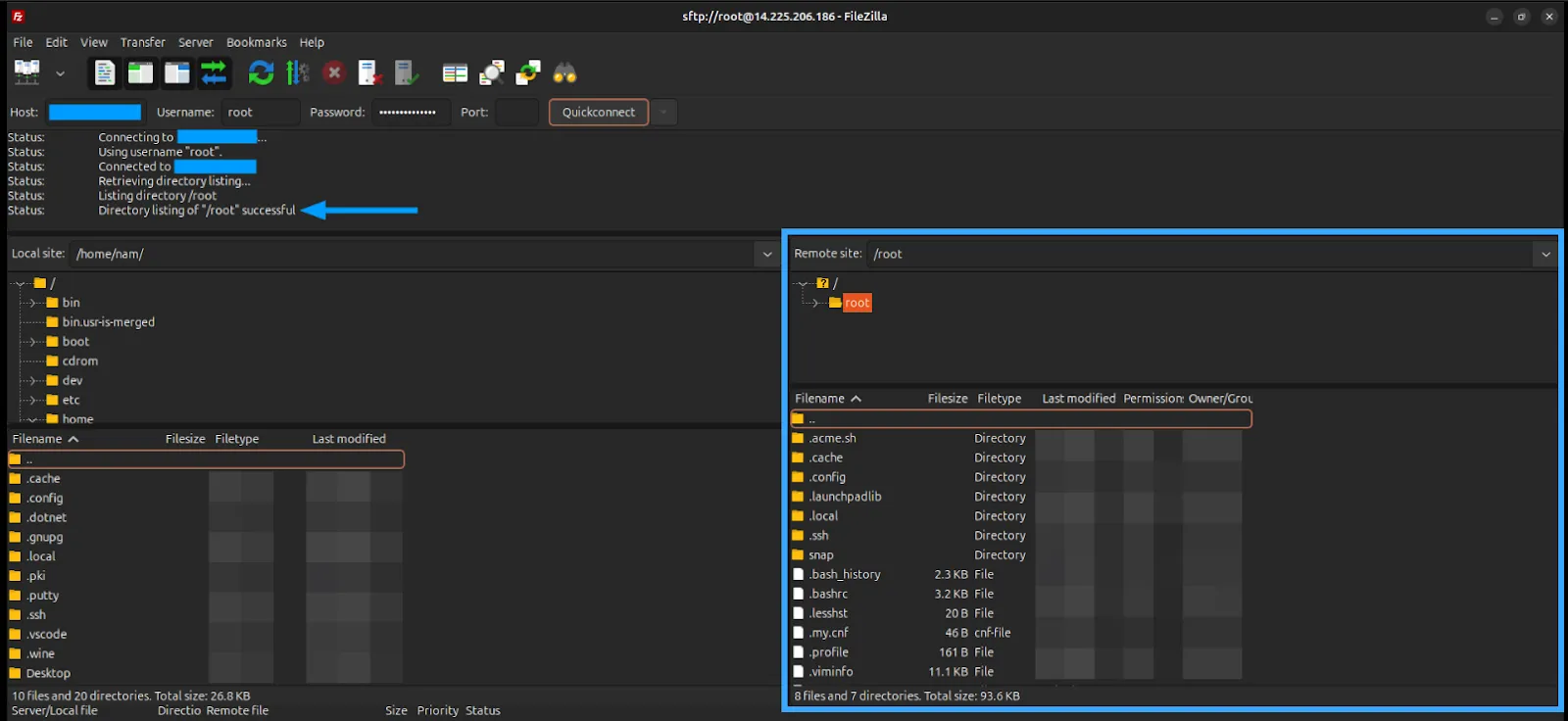1568x721 pixels.
Task: Toggle the transfer queue display
Action: (x=214, y=72)
